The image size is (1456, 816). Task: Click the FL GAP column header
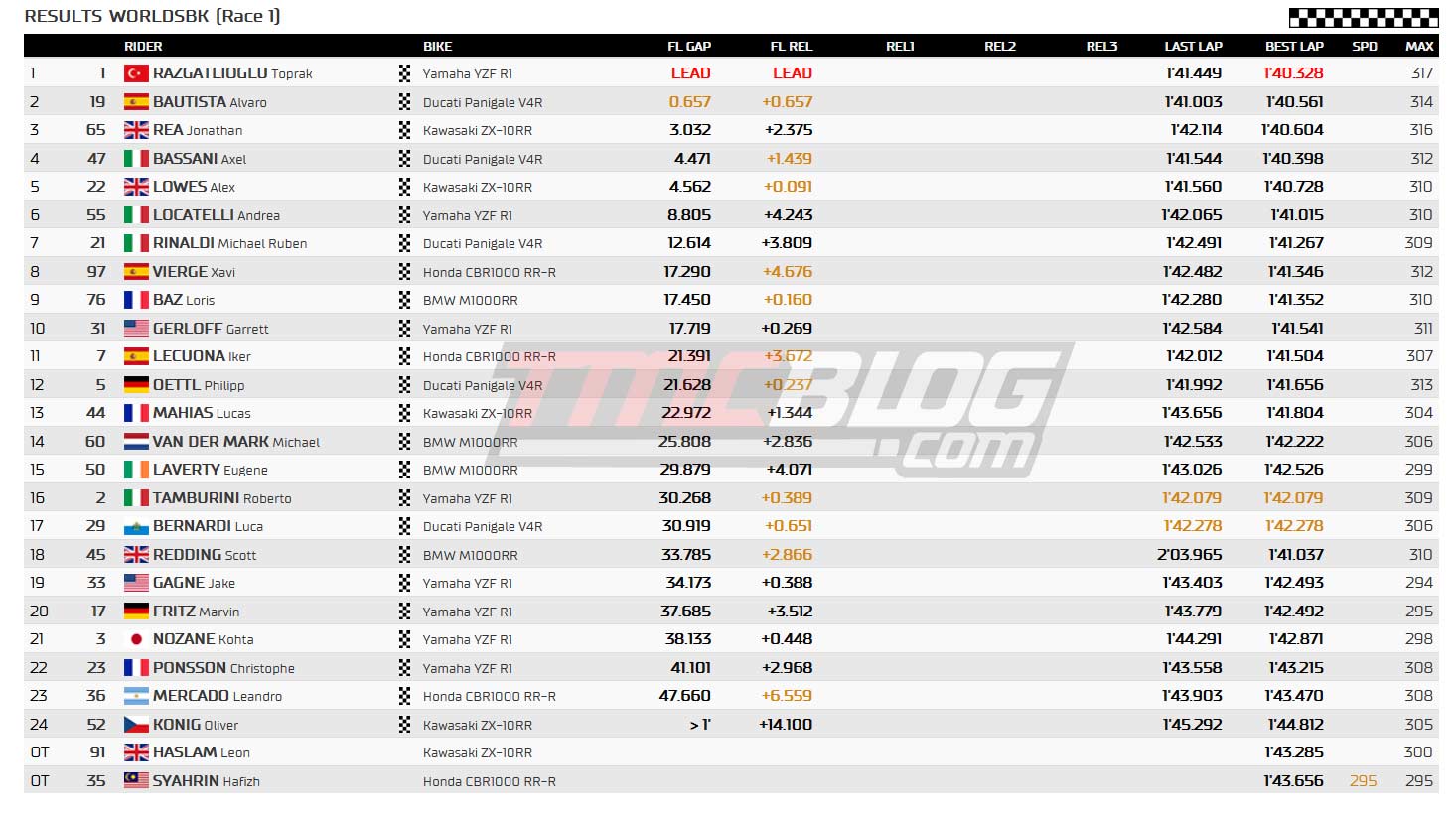click(689, 47)
